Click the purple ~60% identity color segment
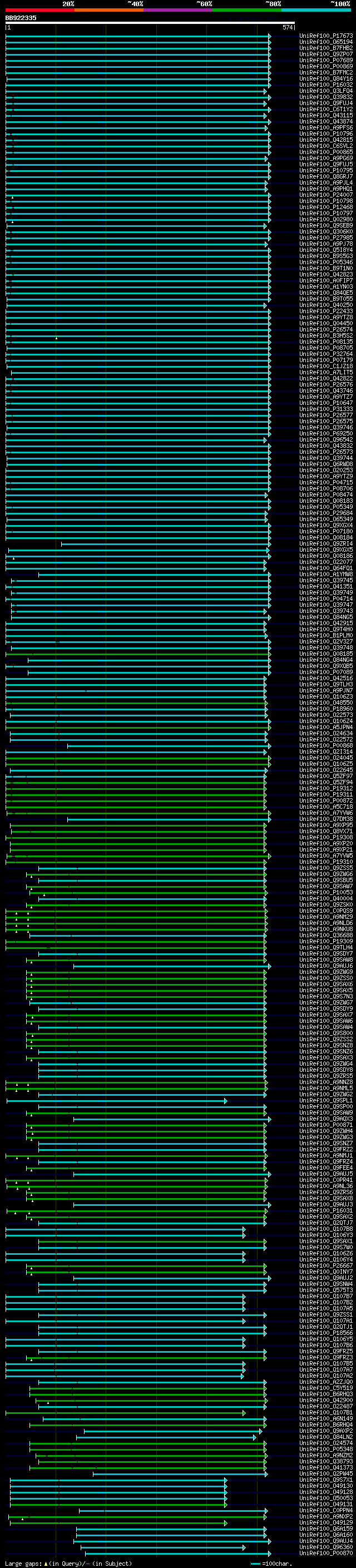Viewport: 356px width, 1568px height. click(179, 11)
